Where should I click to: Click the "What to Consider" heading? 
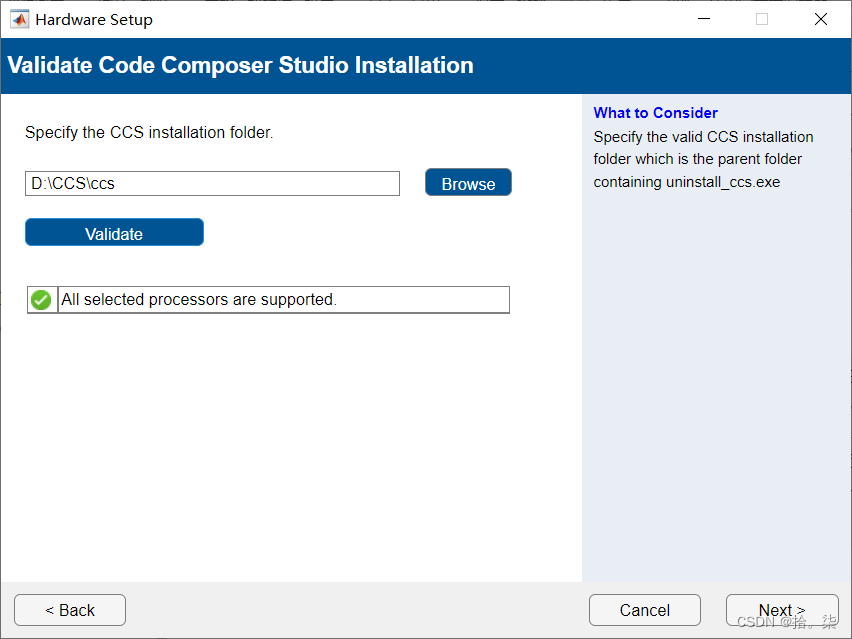point(655,113)
